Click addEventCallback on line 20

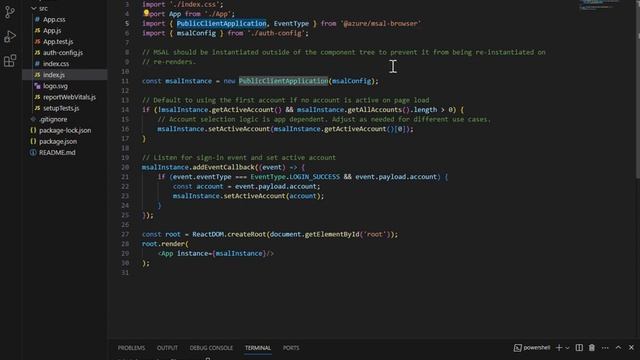(x=223, y=167)
